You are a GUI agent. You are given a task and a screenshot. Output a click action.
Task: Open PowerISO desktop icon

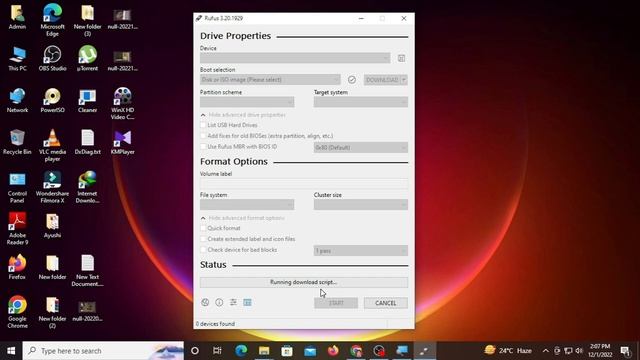click(x=52, y=100)
